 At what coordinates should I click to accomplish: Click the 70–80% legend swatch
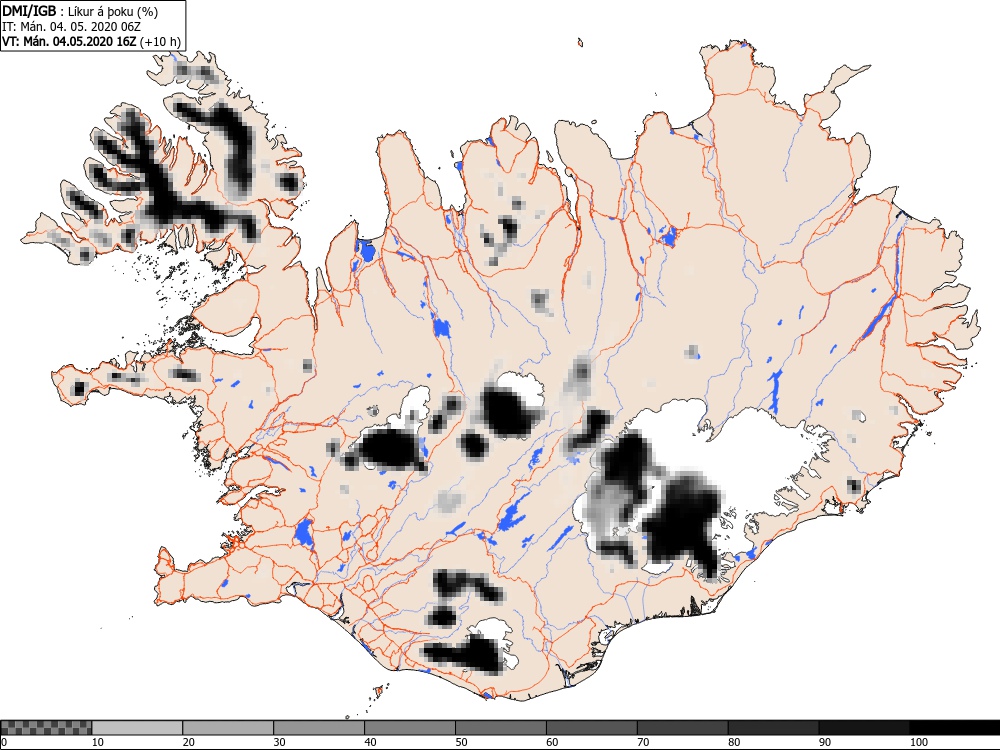(682, 728)
